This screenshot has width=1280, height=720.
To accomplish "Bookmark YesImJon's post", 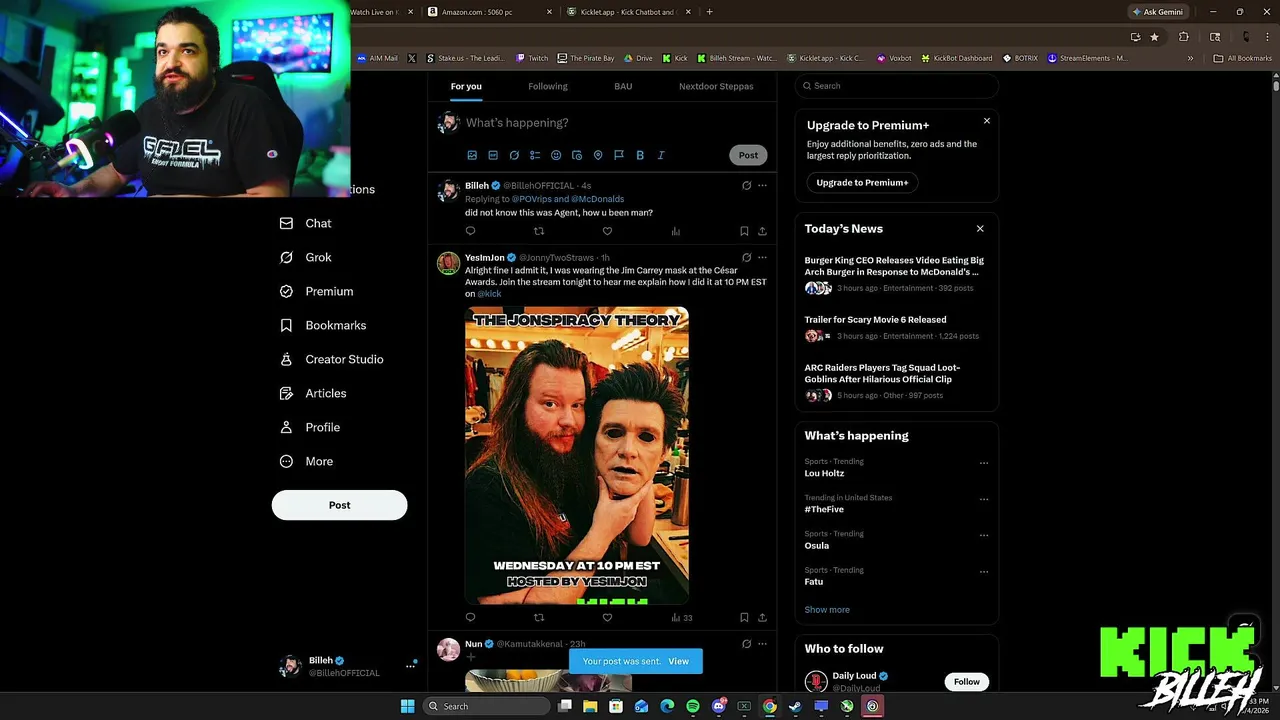I will (744, 617).
